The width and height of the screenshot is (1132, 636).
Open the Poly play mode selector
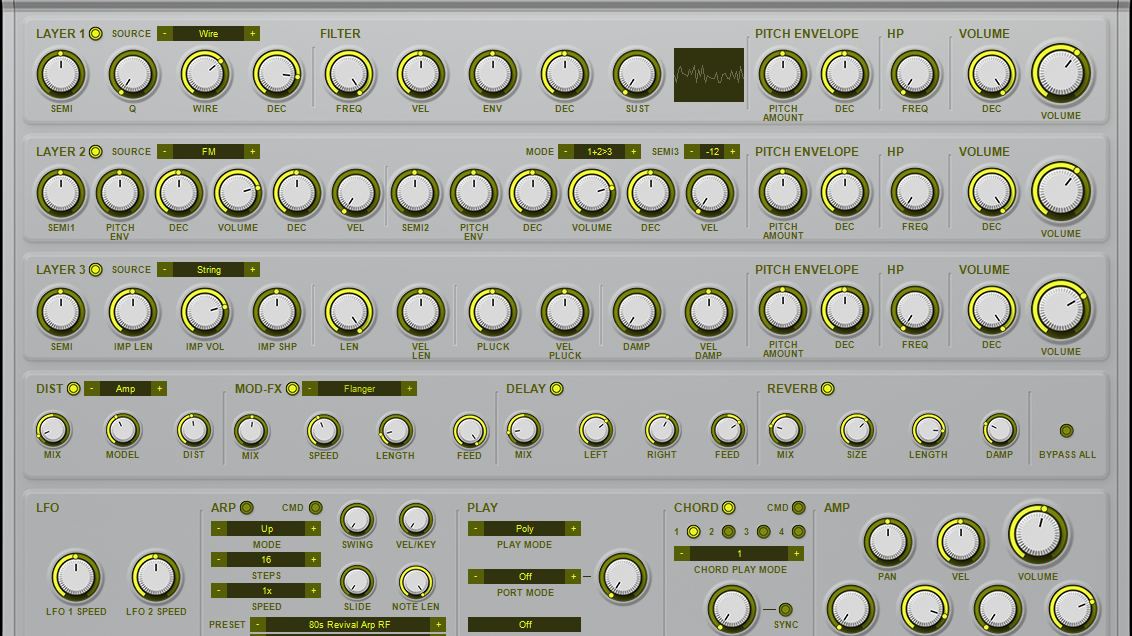coord(524,529)
